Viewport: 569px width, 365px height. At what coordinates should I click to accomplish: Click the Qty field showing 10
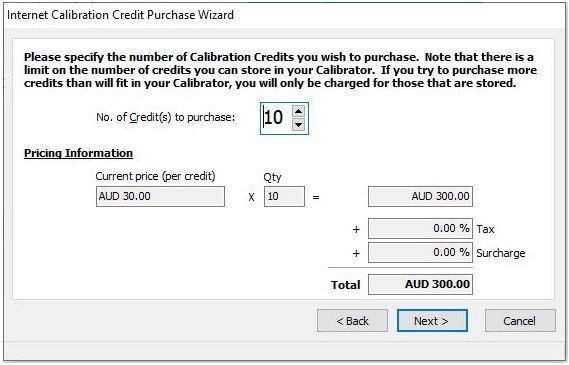click(x=284, y=197)
